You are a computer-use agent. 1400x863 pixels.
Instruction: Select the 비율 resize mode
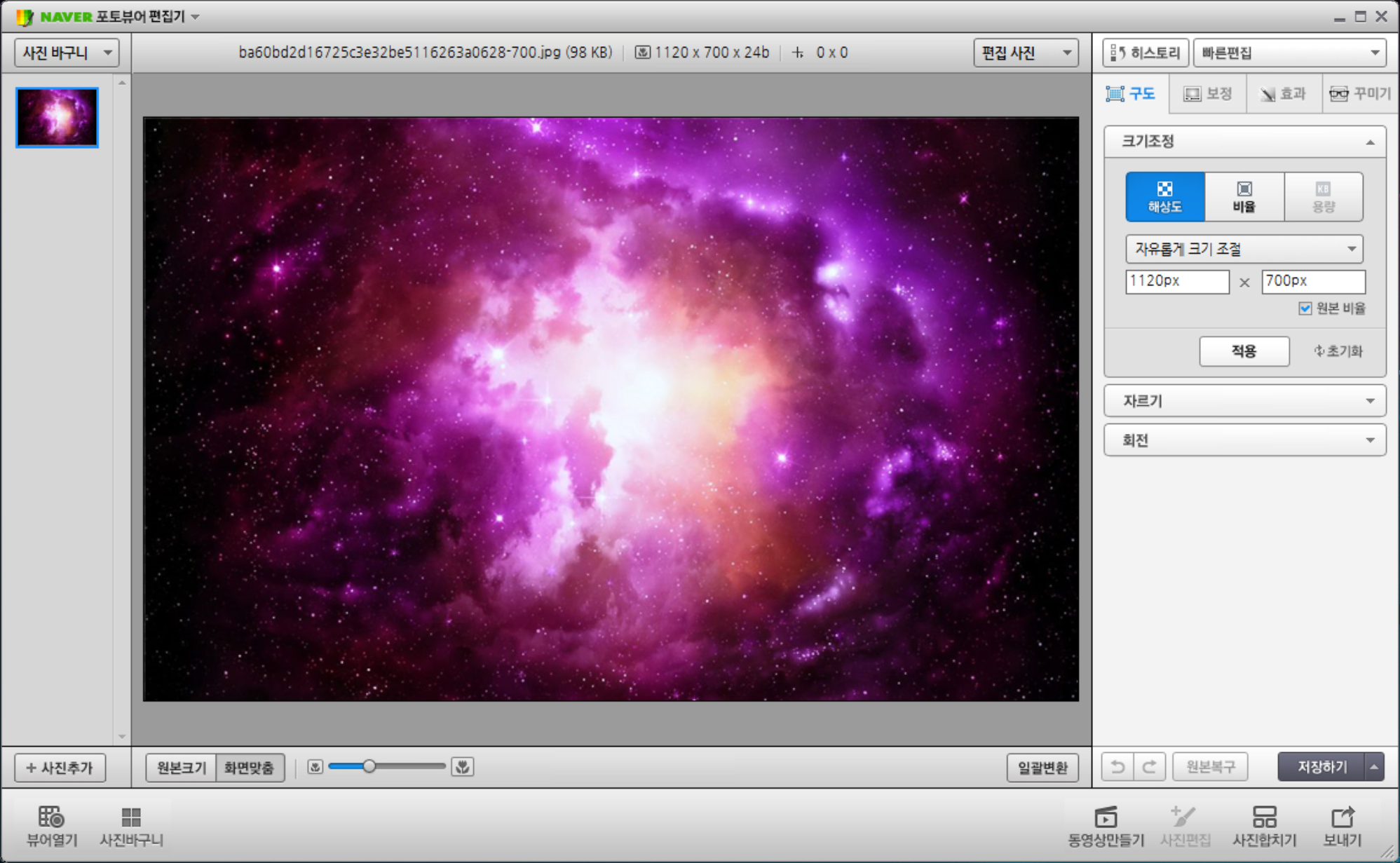[1244, 196]
